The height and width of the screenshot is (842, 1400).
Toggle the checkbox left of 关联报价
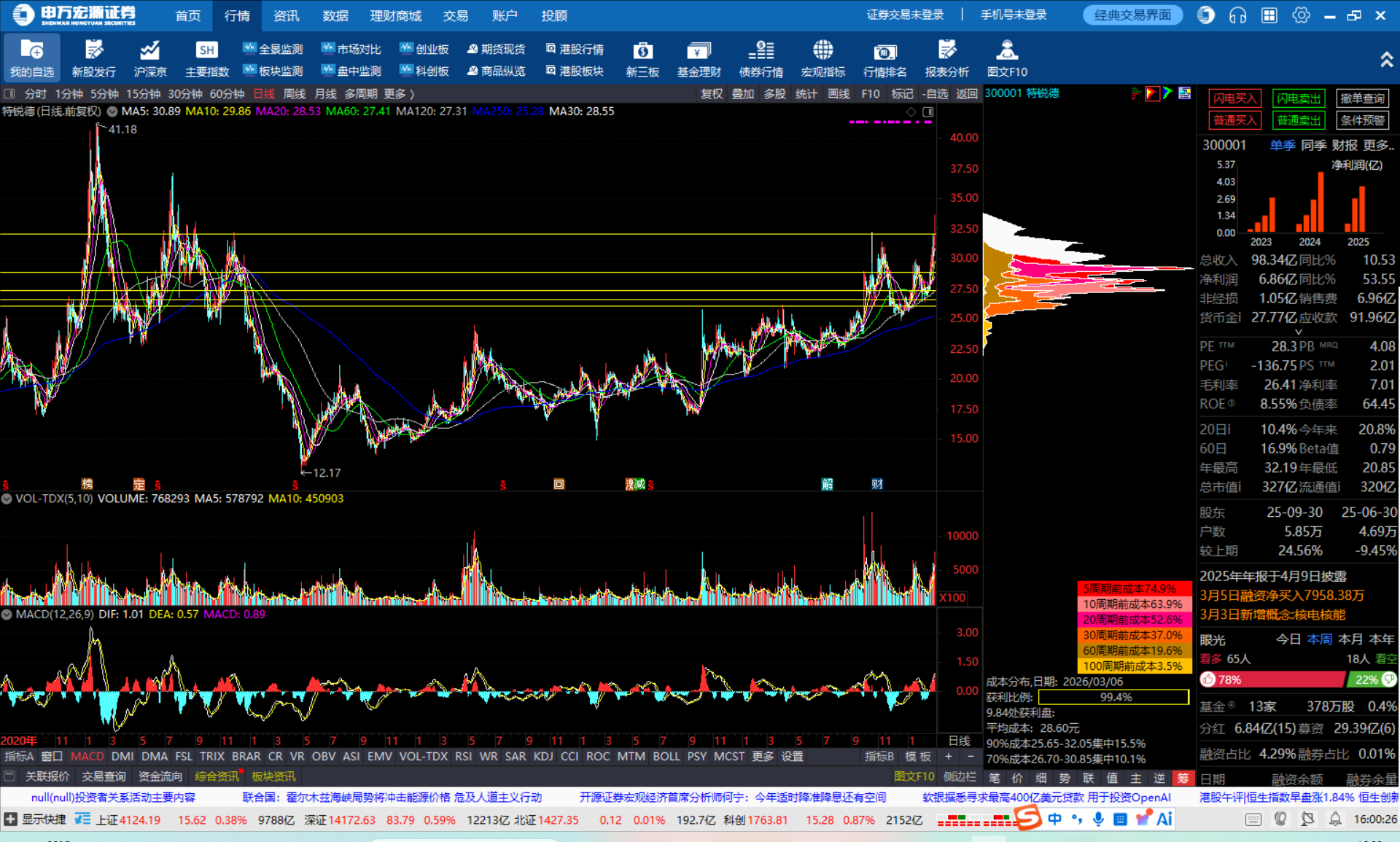[x=9, y=776]
